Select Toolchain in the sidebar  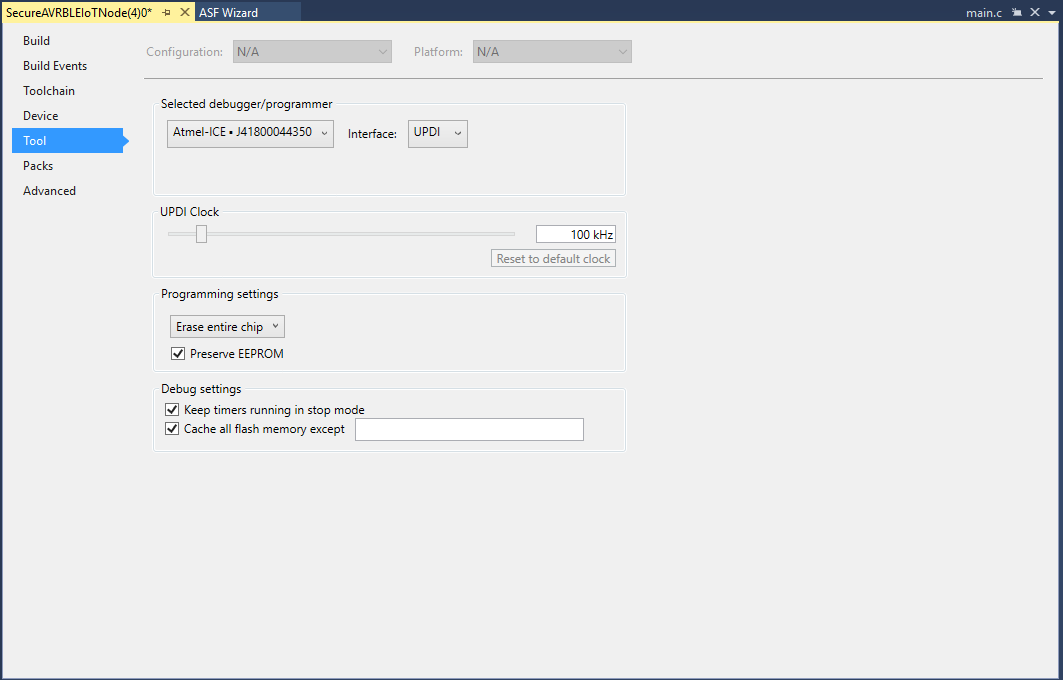[x=49, y=91]
